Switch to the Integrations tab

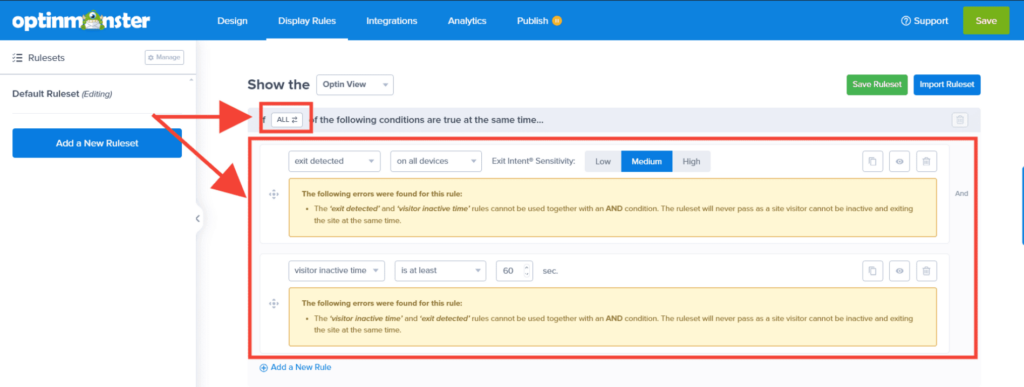[x=391, y=21]
